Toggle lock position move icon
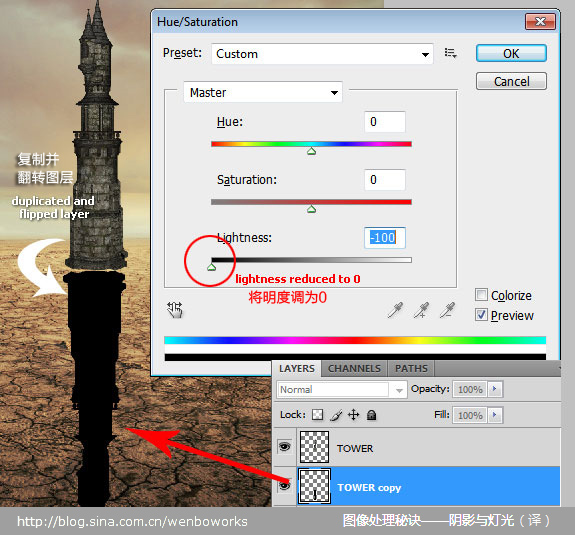Image resolution: width=575 pixels, height=535 pixels. pos(353,415)
